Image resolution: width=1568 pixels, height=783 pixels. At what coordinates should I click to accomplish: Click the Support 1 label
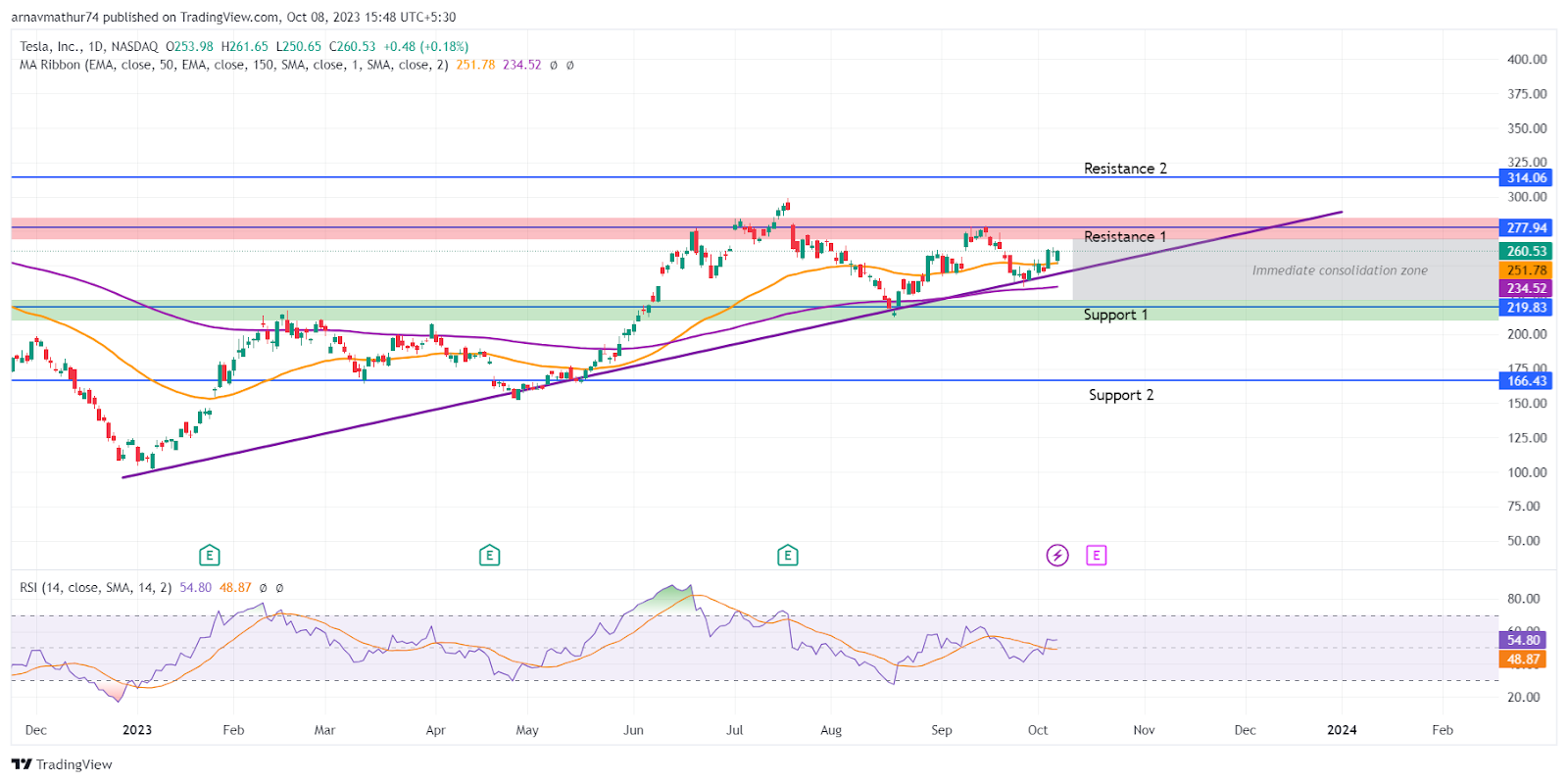coord(1115,315)
